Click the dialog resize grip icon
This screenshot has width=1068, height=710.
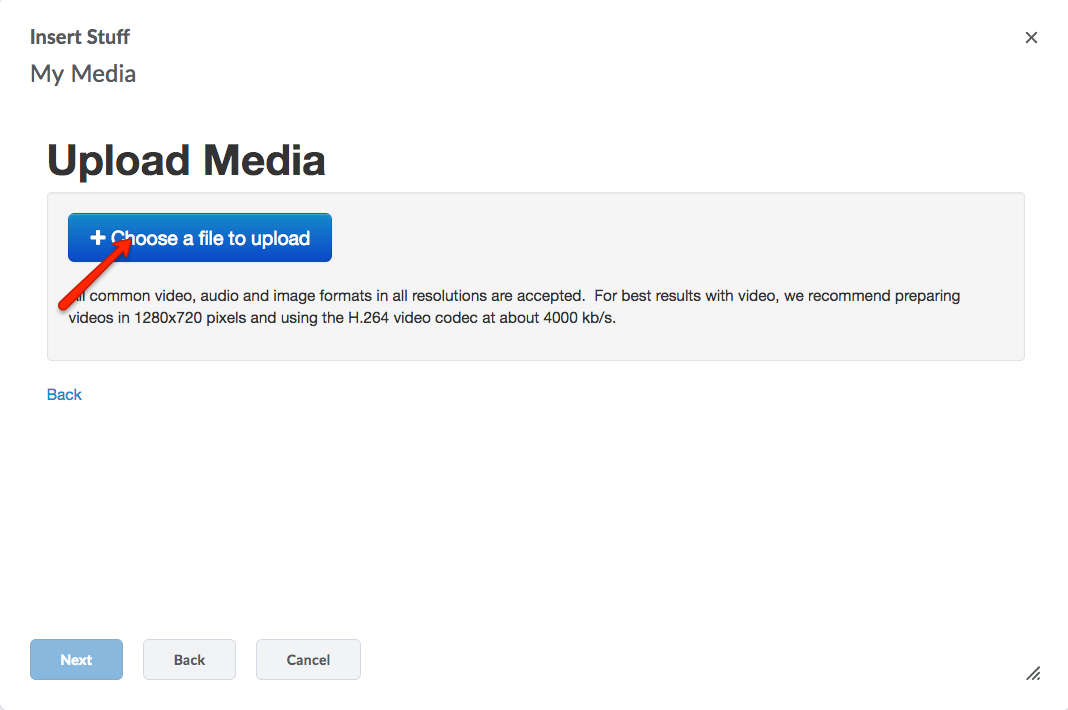[x=1033, y=673]
